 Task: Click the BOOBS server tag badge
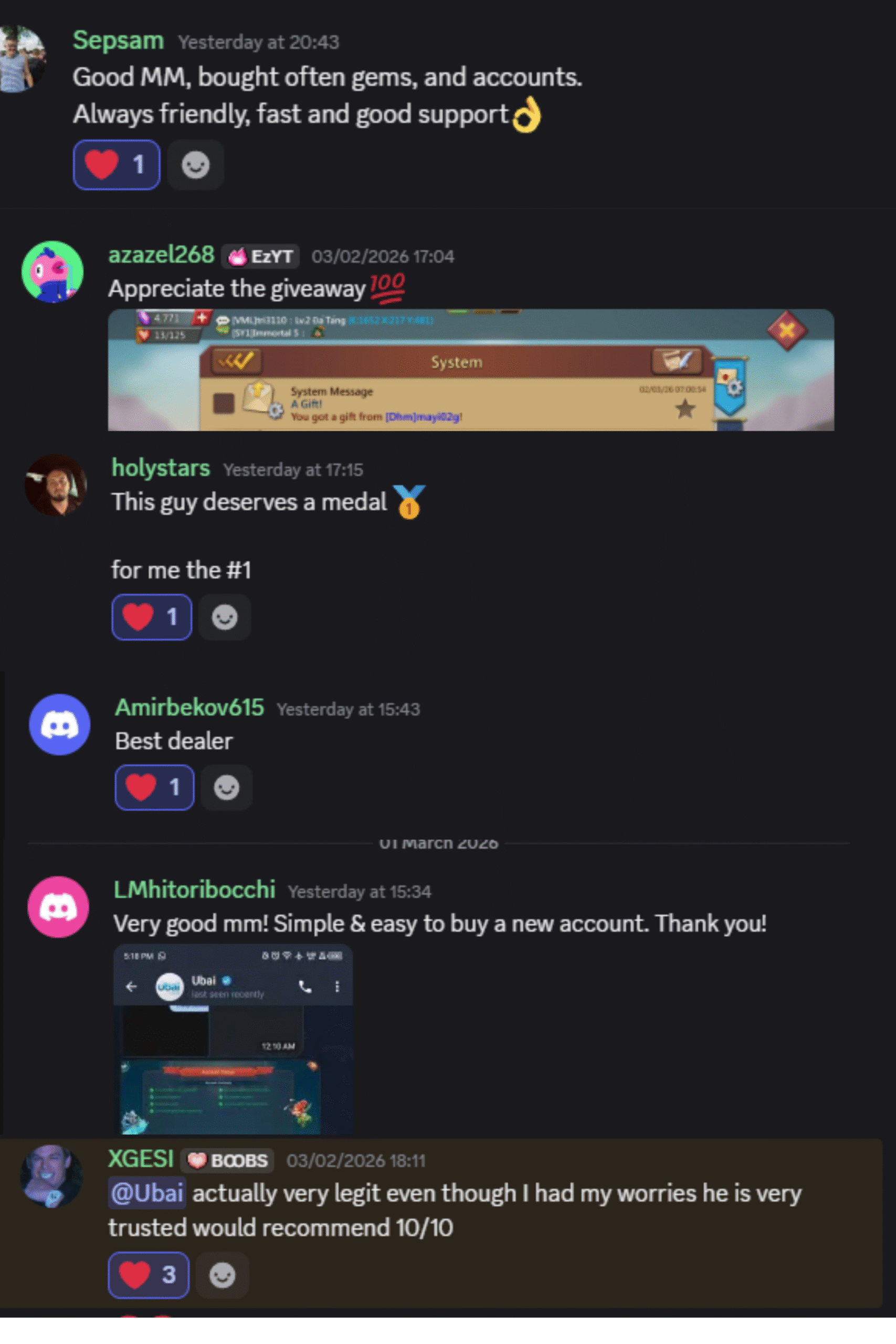click(x=227, y=1161)
